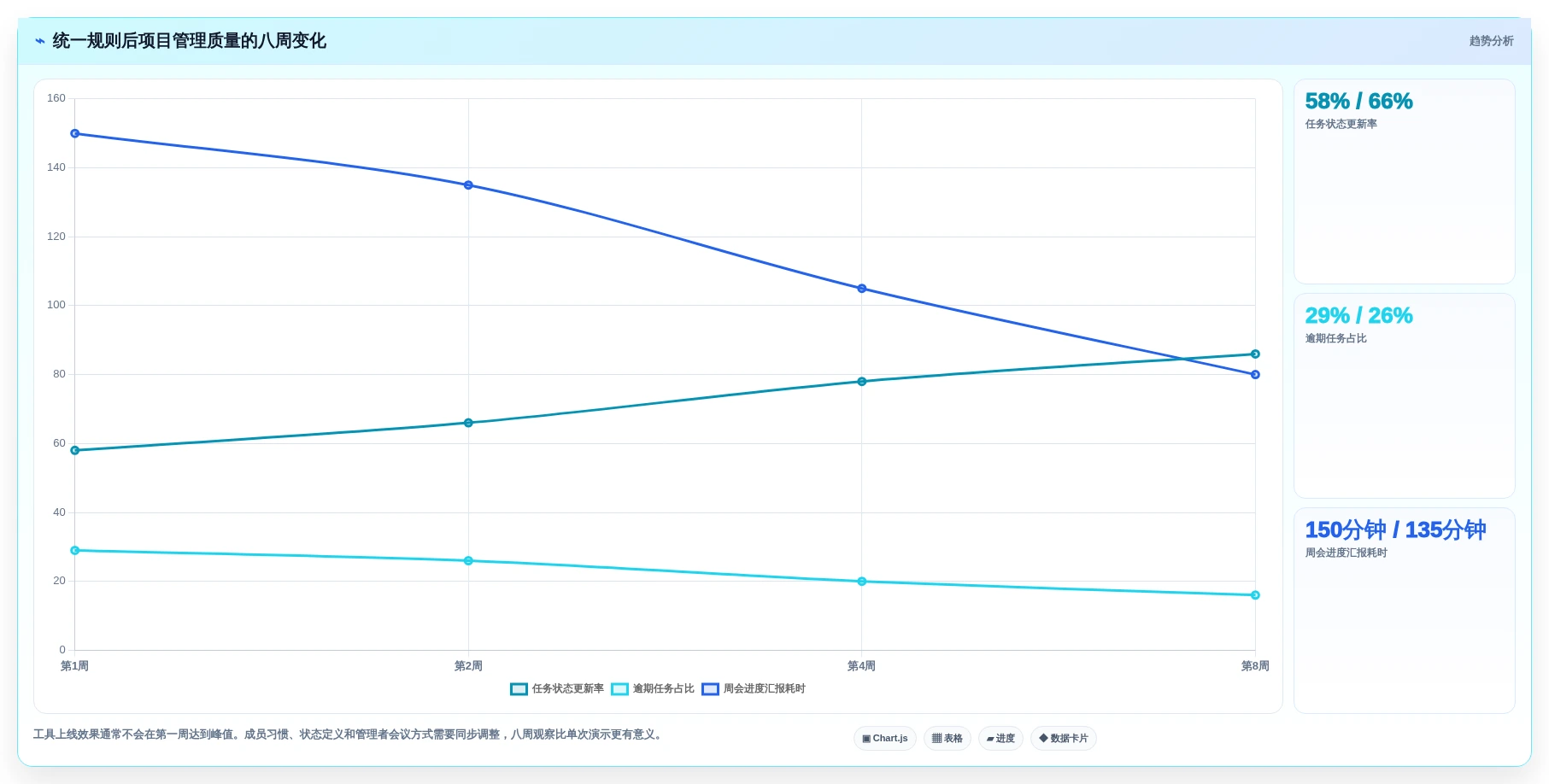This screenshot has width=1549, height=784.
Task: Click the chart title 统一规则后项目管理质量的八周变化
Action: [x=190, y=41]
